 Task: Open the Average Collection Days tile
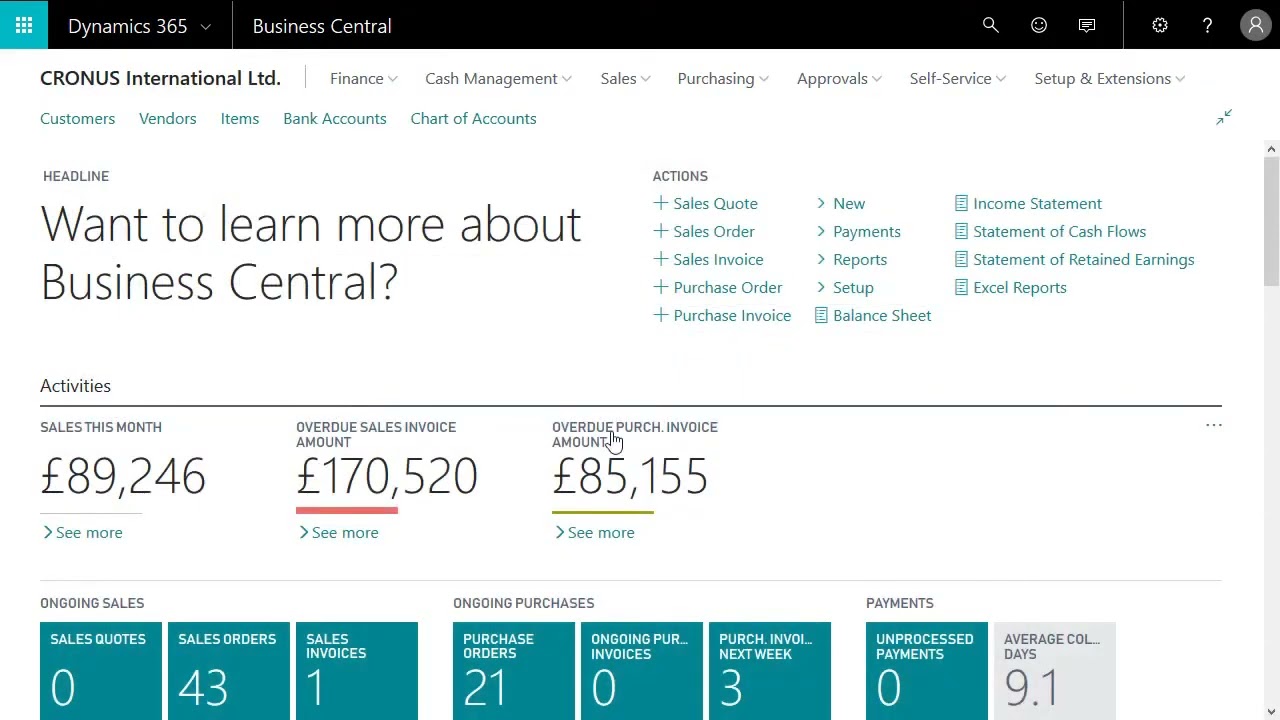tap(1055, 671)
